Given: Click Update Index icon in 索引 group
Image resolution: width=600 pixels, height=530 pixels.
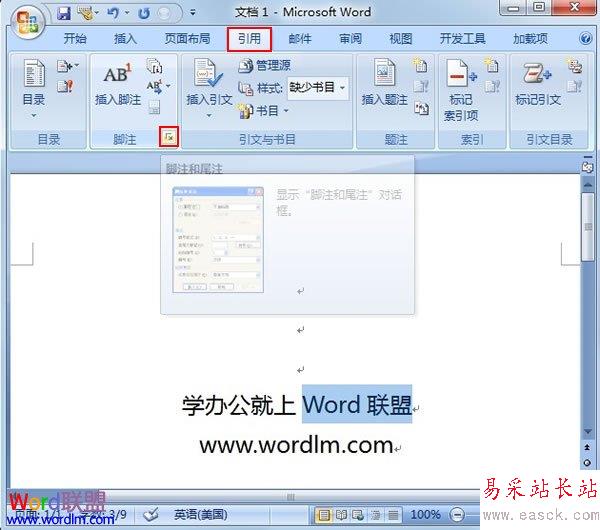Looking at the screenshot, I should (492, 86).
